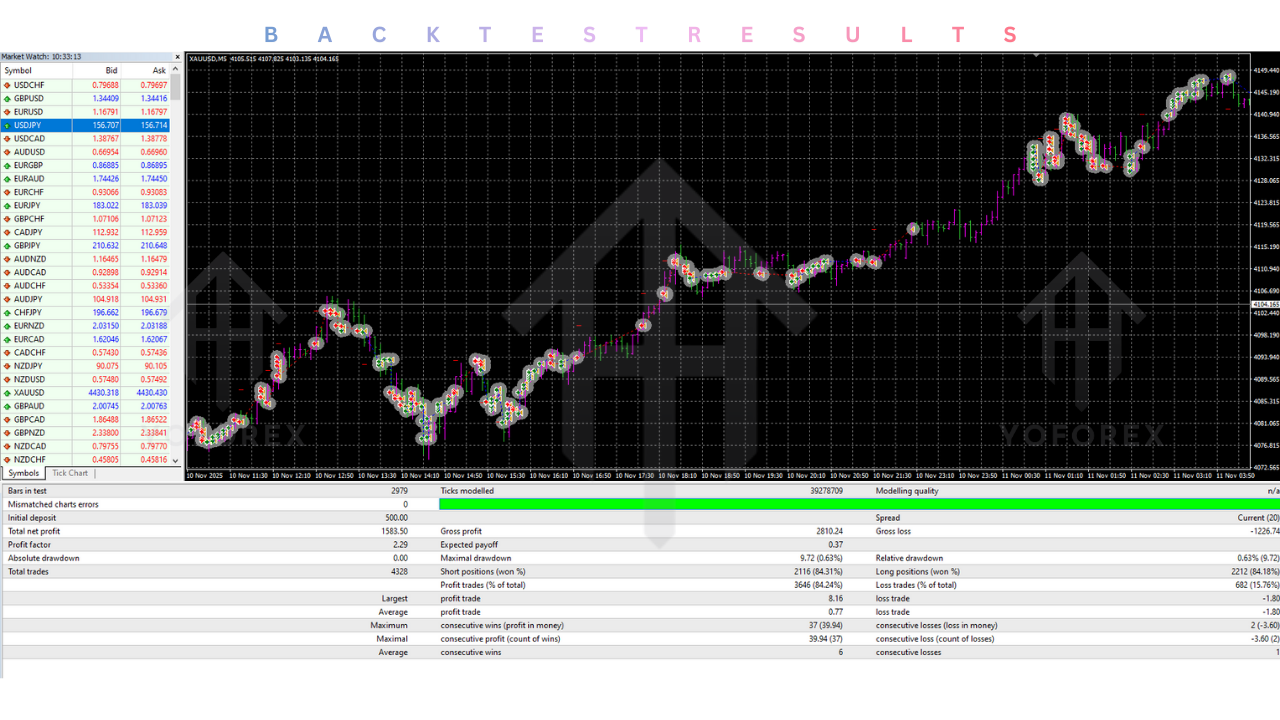Select the up-tick icon on highlighted USDJPY
This screenshot has height=720, width=1280.
point(8,125)
